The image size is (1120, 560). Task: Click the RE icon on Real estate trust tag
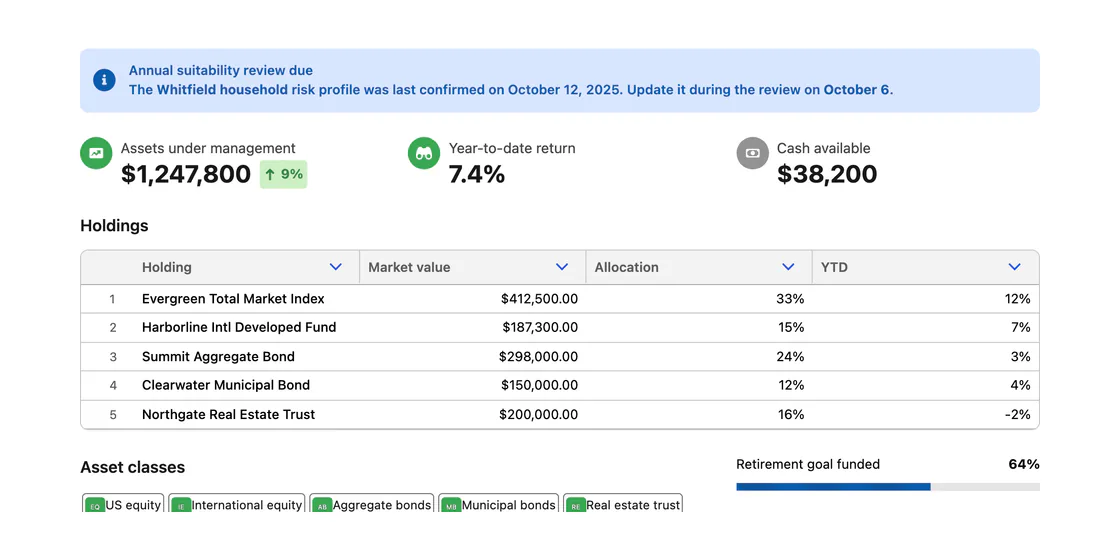[576, 506]
